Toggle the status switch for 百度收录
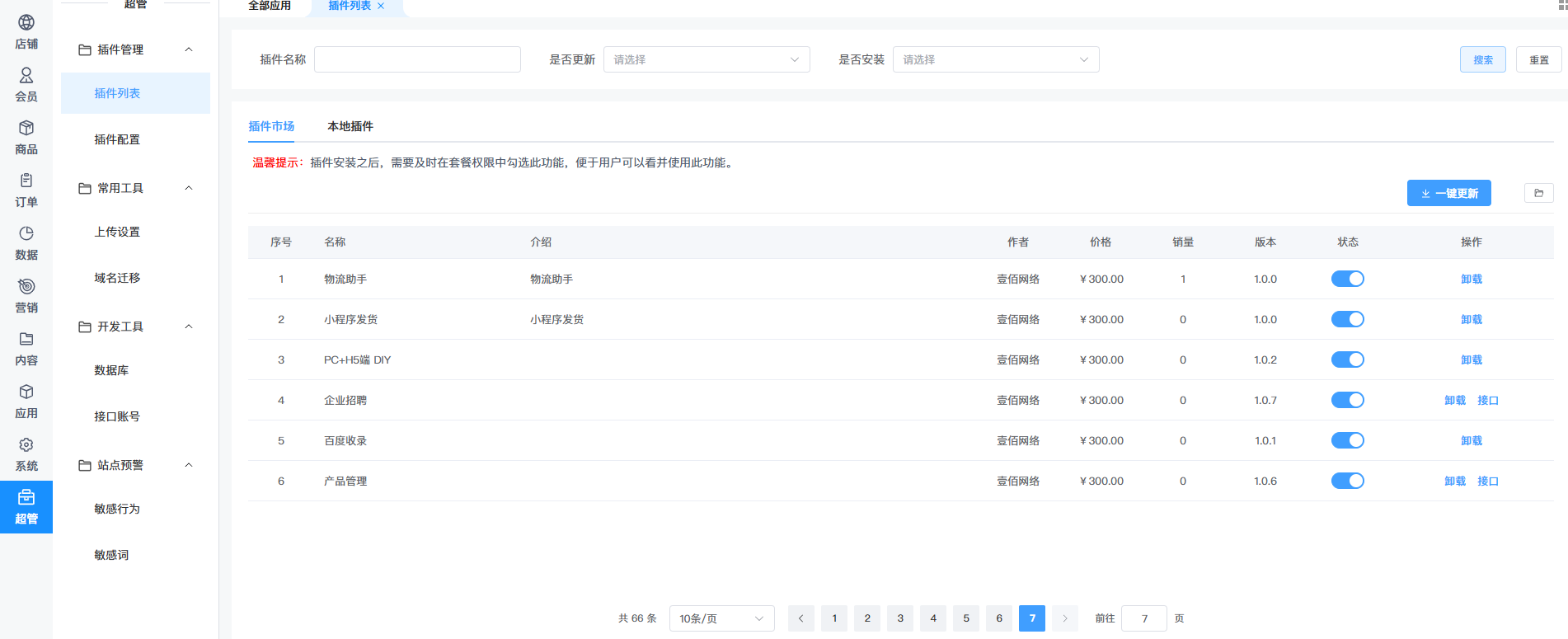This screenshot has width=1568, height=639. pyautogui.click(x=1348, y=440)
